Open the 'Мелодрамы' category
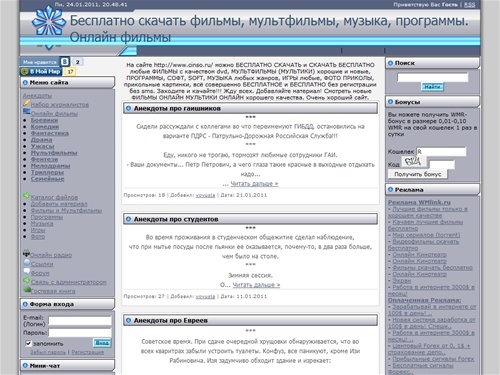This screenshot has width=500, height=375. 50,166
